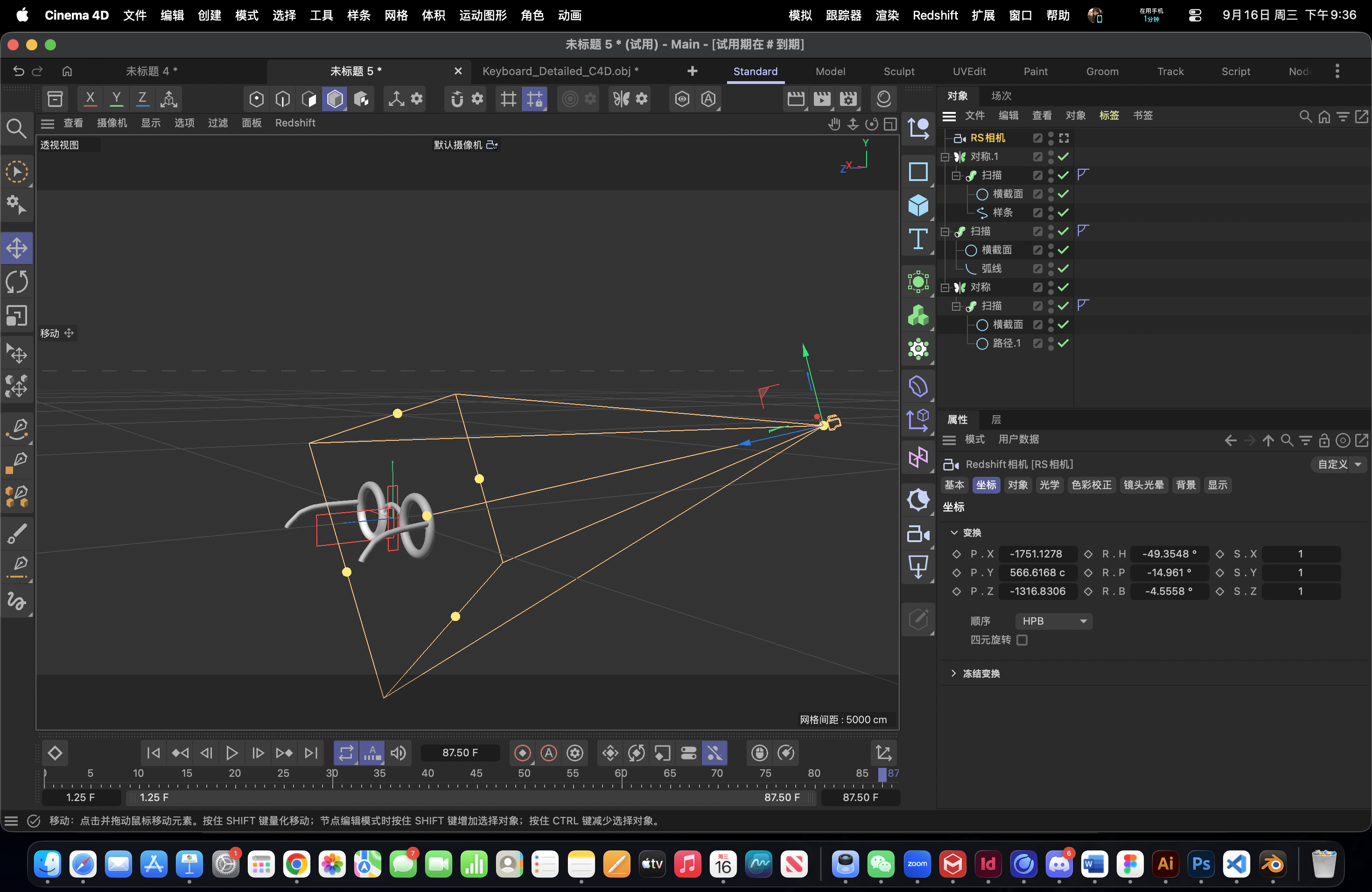Open WeChat in the dock
Screen dimensions: 1372x892
pos(881,864)
